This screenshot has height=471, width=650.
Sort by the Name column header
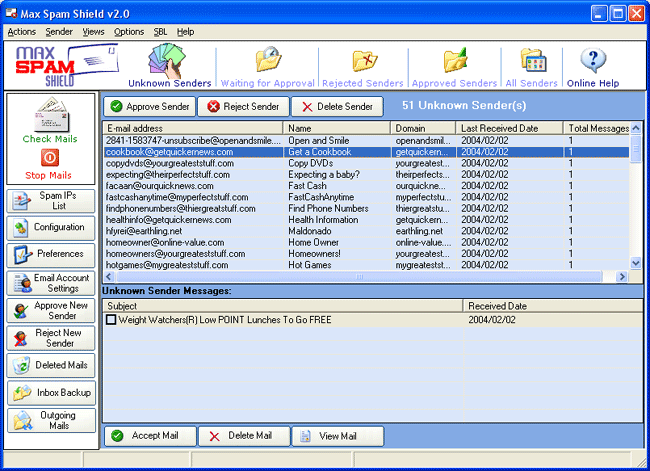[x=337, y=128]
